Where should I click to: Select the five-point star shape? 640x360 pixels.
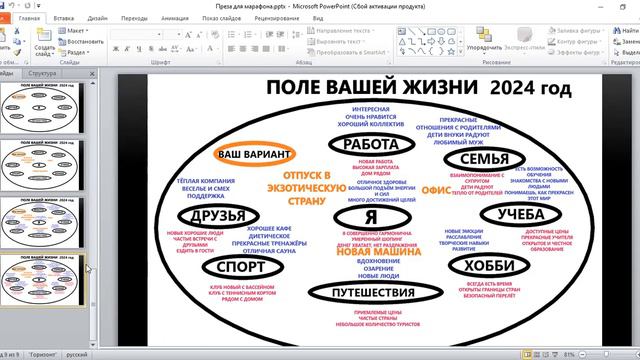tap(451, 52)
